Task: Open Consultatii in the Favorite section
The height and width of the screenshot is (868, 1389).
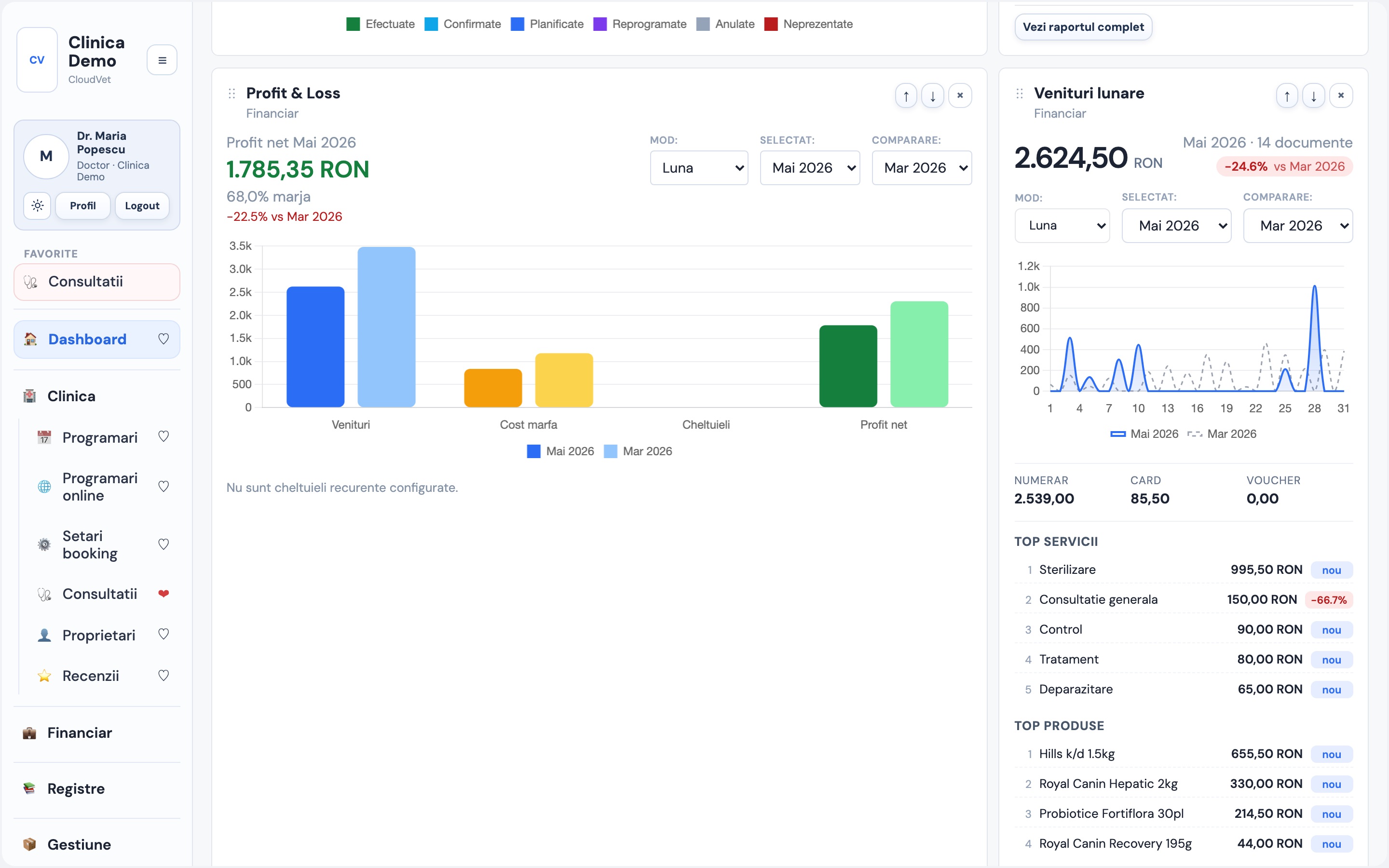Action: pyautogui.click(x=97, y=282)
